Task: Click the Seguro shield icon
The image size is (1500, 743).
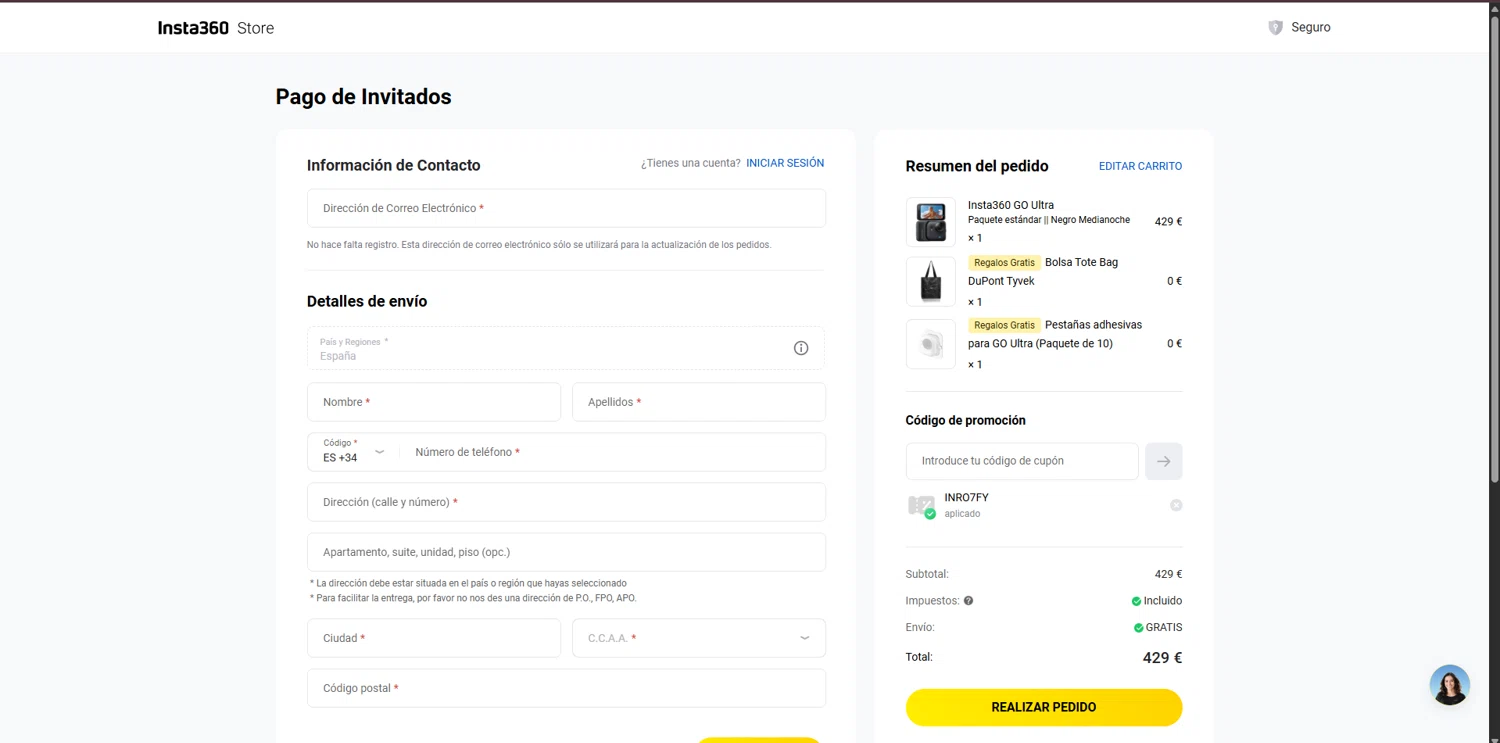Action: coord(1275,28)
